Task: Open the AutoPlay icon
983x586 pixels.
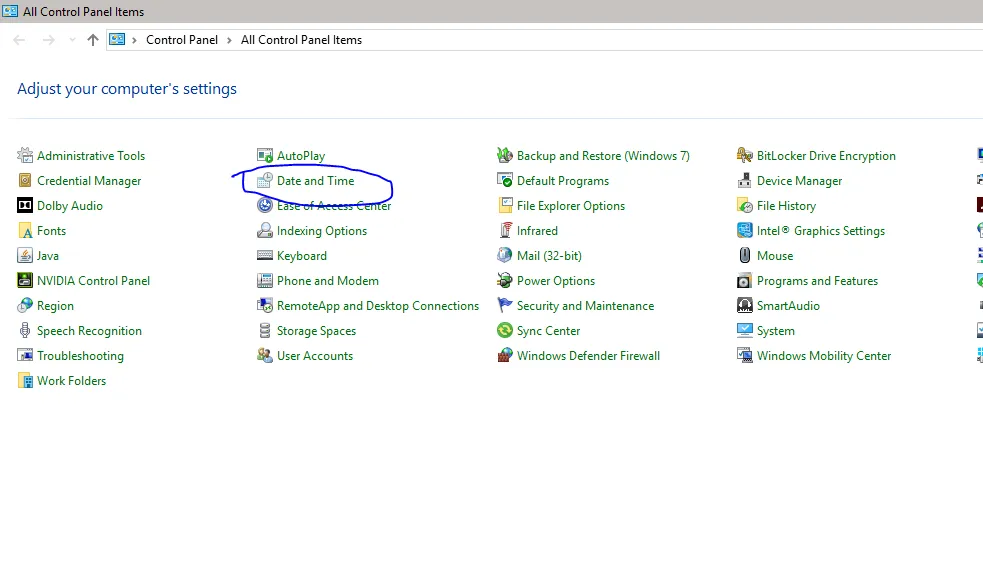Action: pos(265,155)
